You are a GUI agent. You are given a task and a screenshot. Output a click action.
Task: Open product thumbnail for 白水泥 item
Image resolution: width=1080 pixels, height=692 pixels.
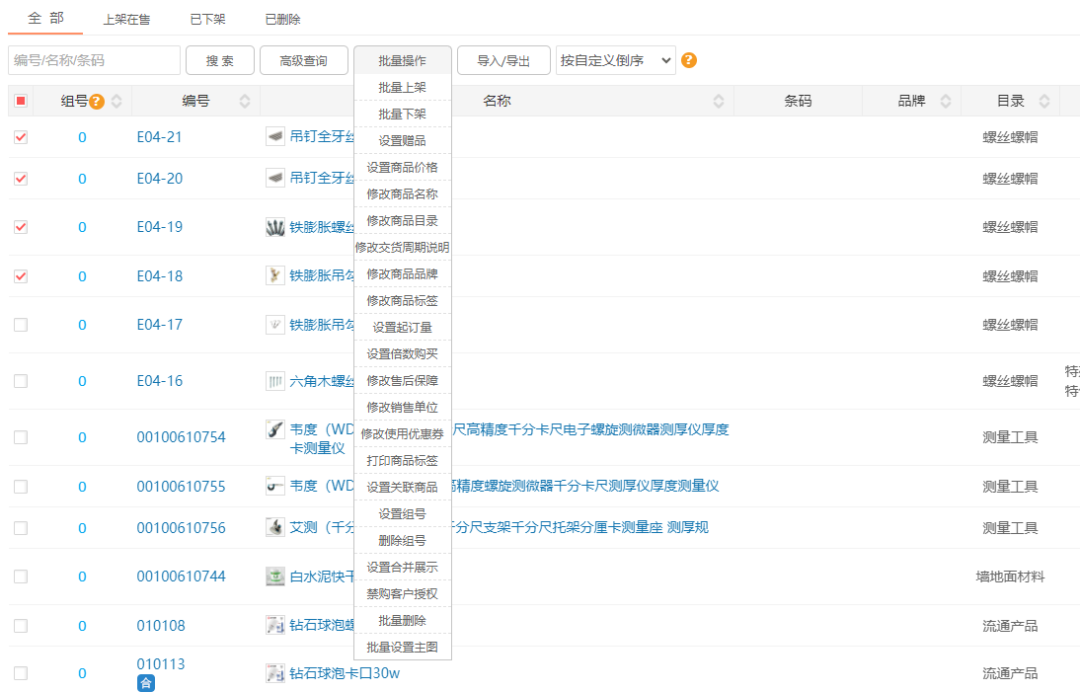pyautogui.click(x=275, y=576)
